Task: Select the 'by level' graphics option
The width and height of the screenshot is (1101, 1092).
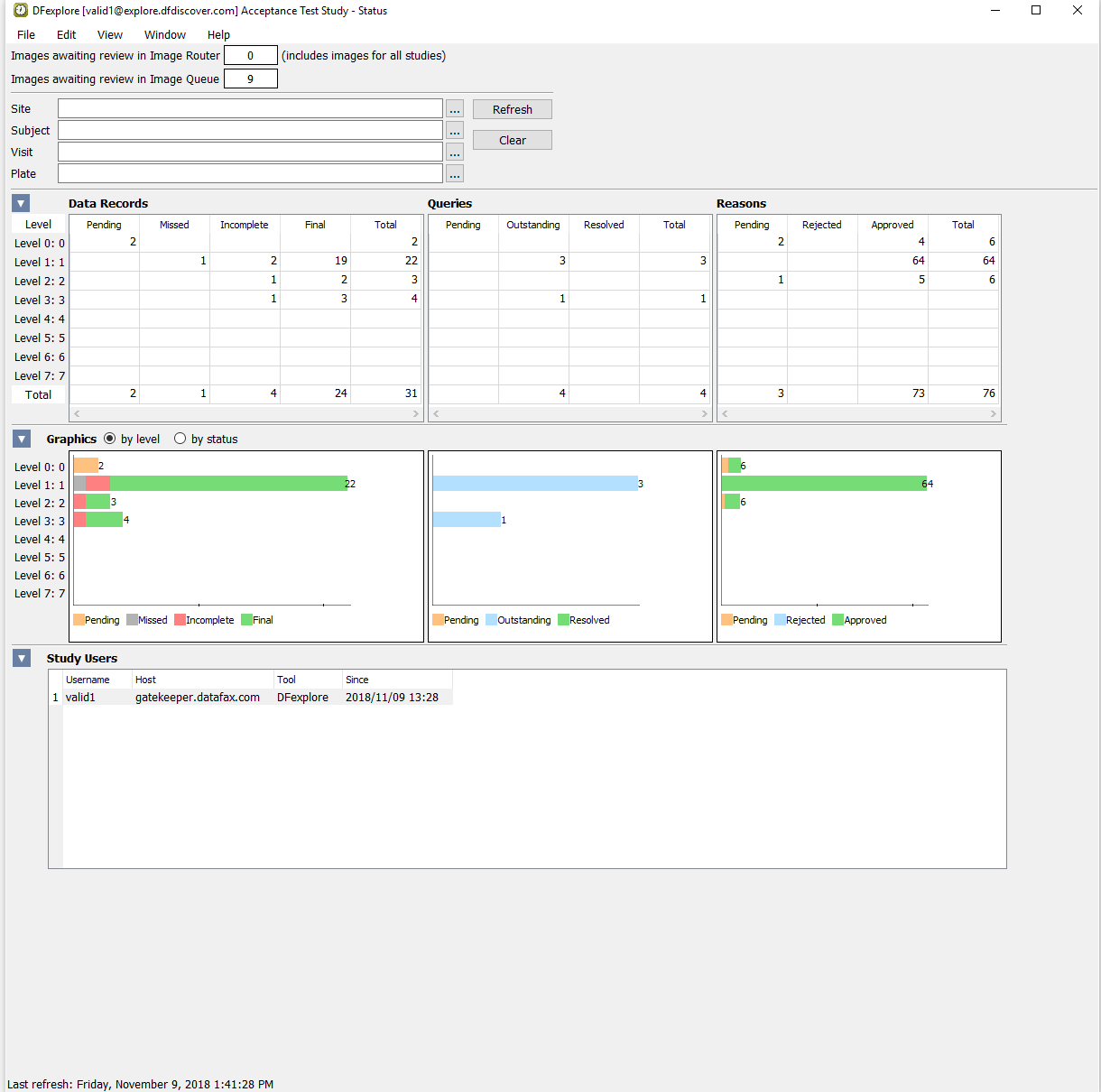Action: point(110,439)
